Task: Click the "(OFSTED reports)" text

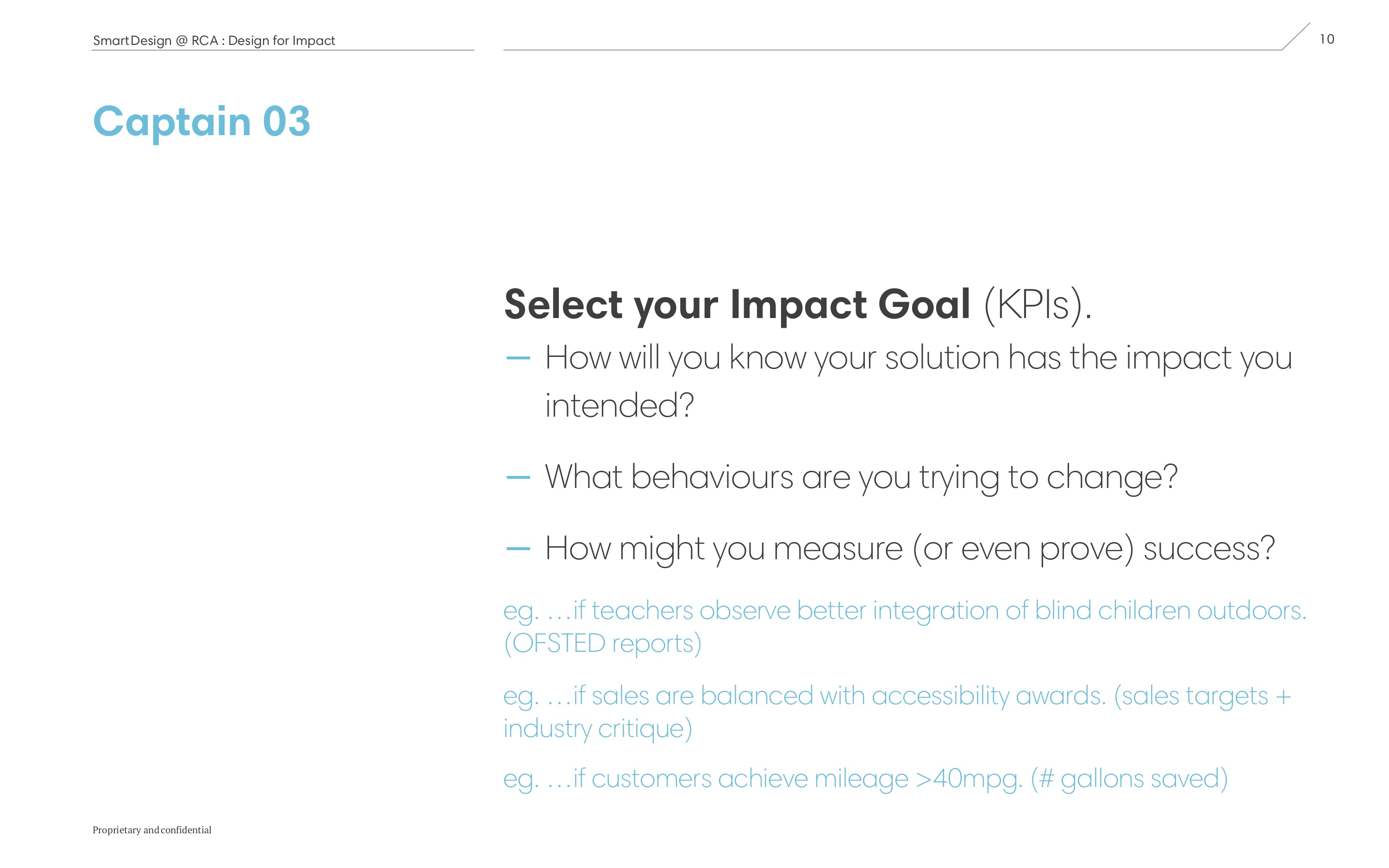Action: coord(602,643)
